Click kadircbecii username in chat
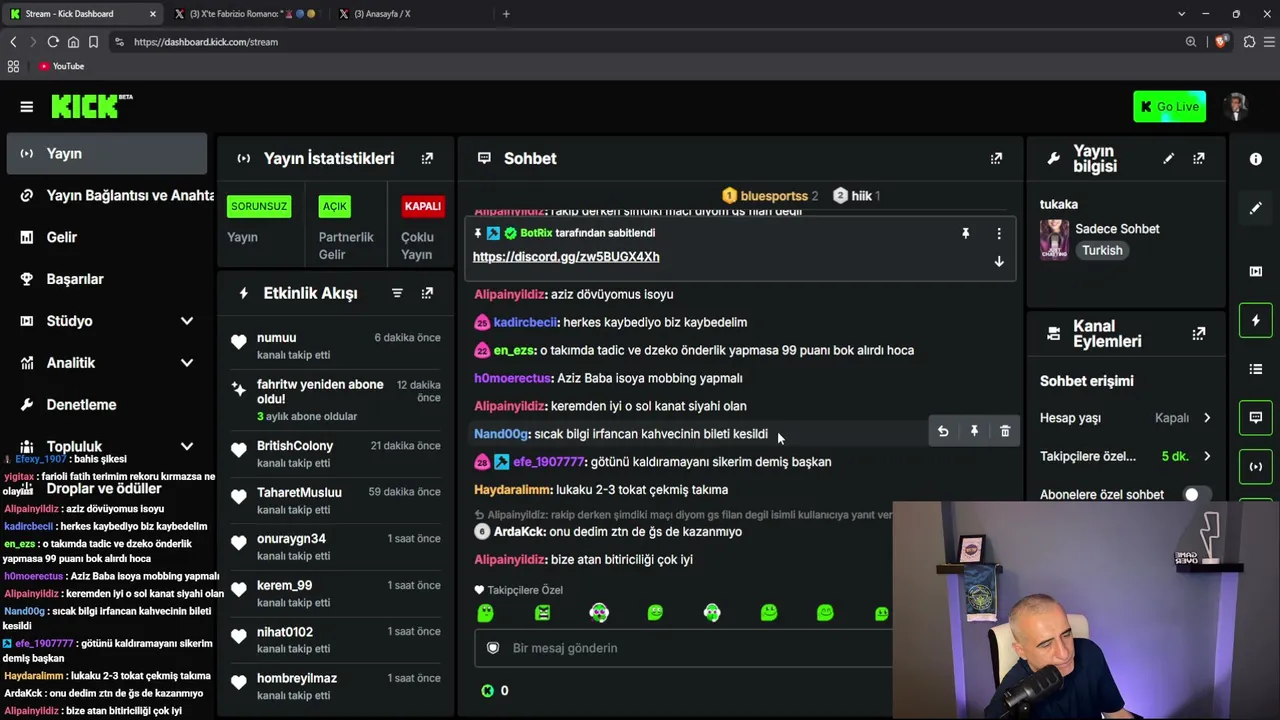1280x720 pixels. pos(525,323)
